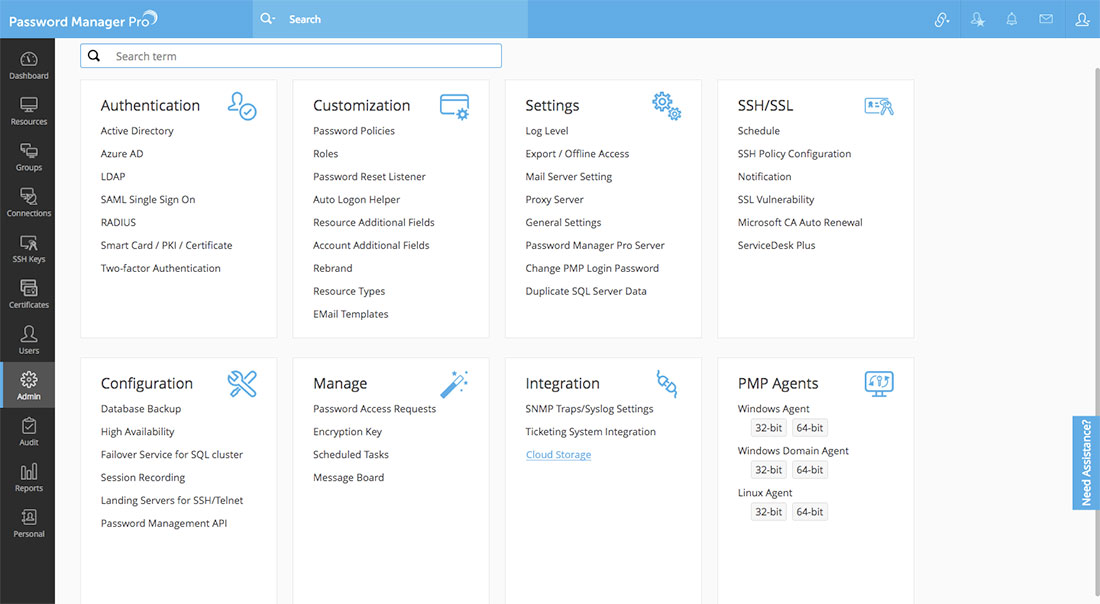Open SSH Policy Configuration
The height and width of the screenshot is (604, 1100).
(x=794, y=154)
